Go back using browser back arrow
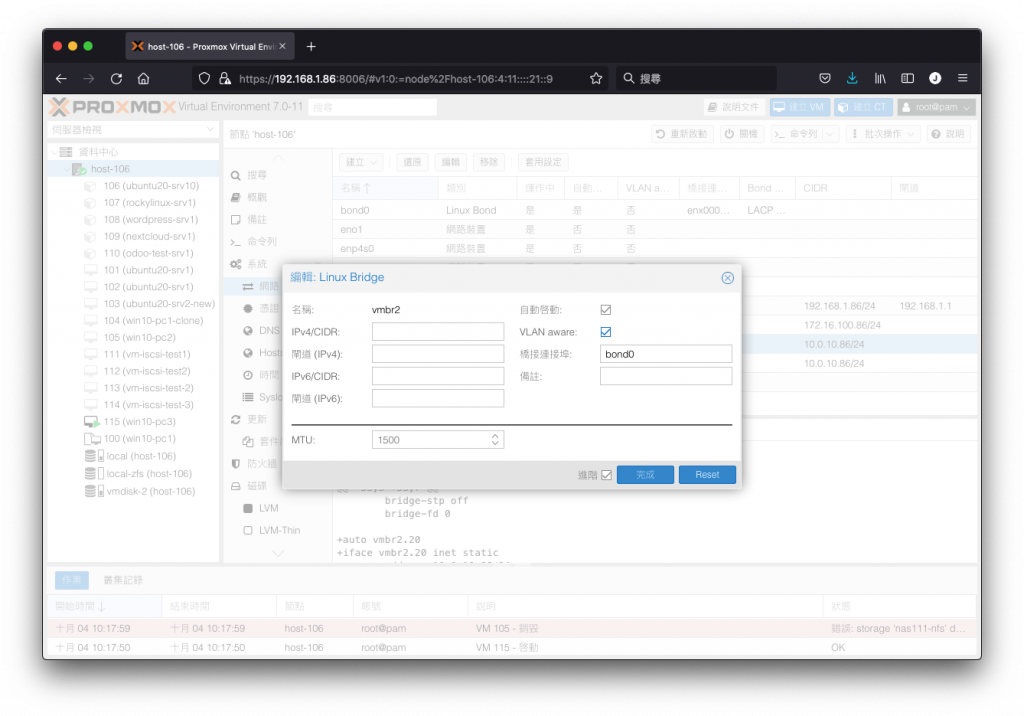1024x716 pixels. [x=61, y=78]
